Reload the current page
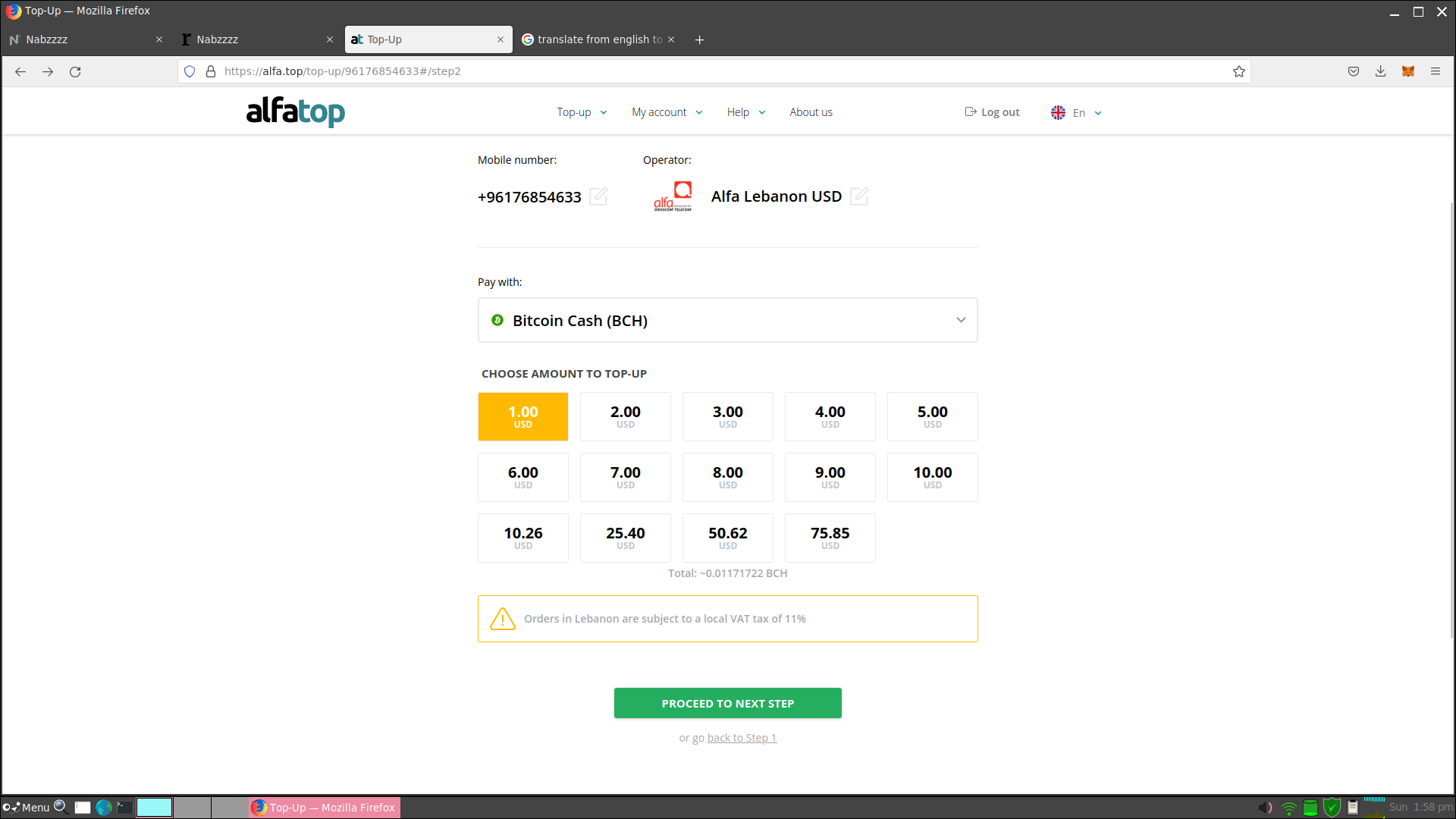This screenshot has height=819, width=1456. coord(75,71)
